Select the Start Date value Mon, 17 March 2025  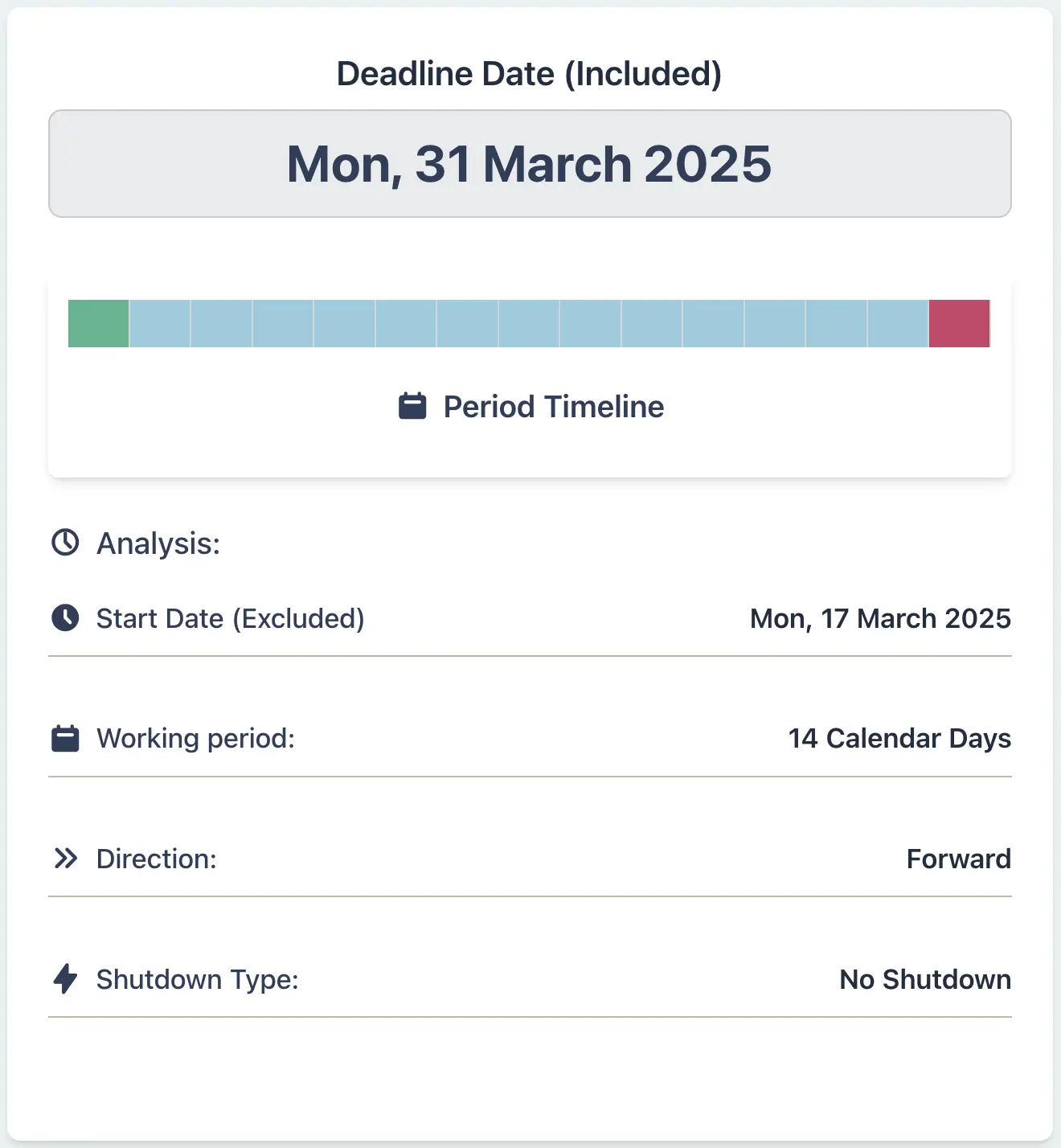pos(879,618)
